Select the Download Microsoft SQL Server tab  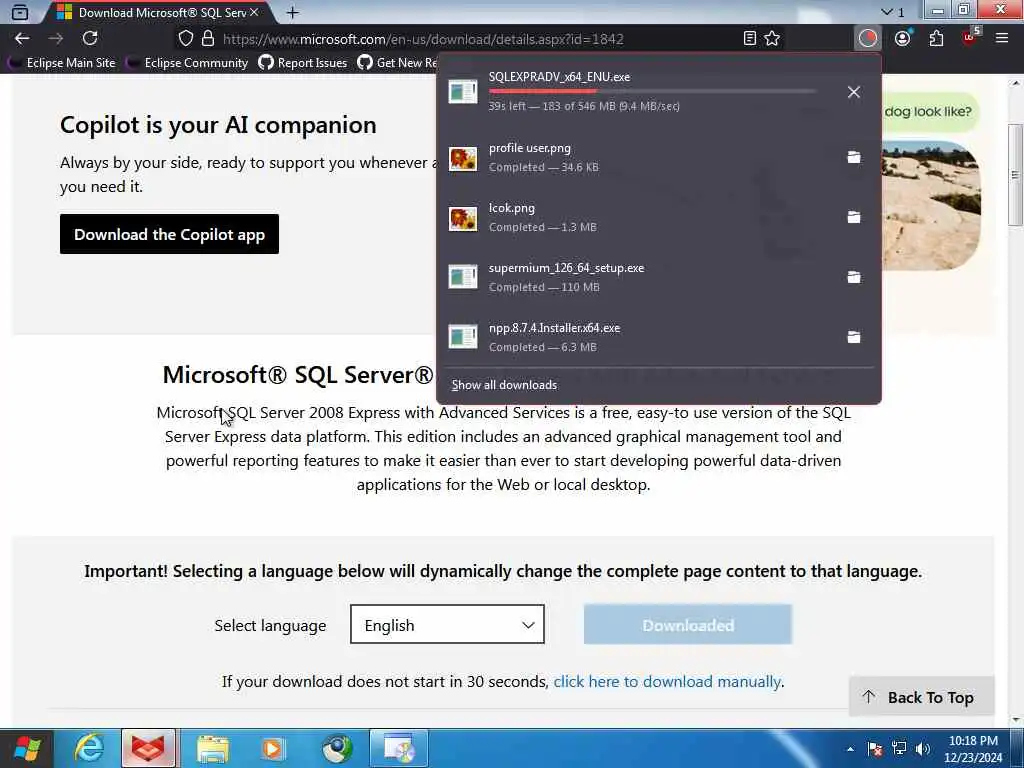point(158,12)
